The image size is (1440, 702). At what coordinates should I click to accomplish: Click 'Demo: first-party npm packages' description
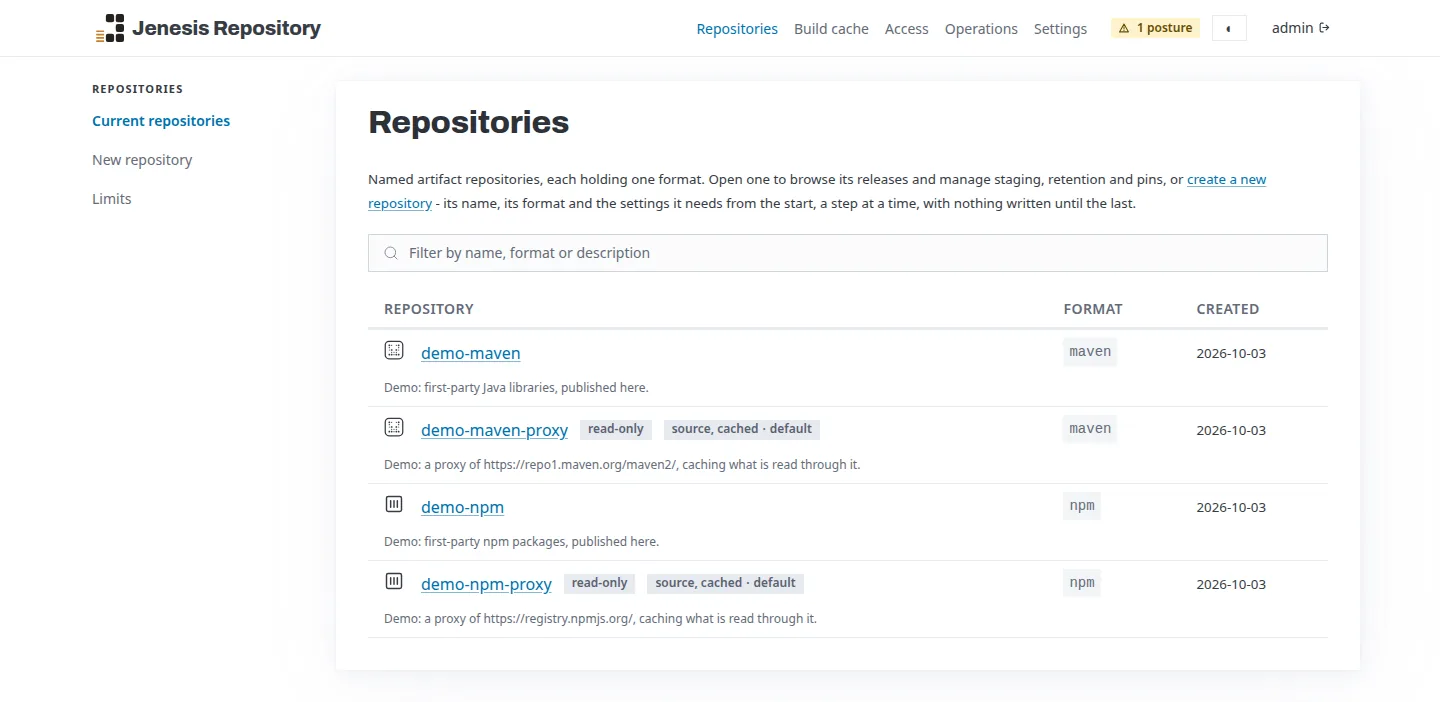click(x=521, y=542)
